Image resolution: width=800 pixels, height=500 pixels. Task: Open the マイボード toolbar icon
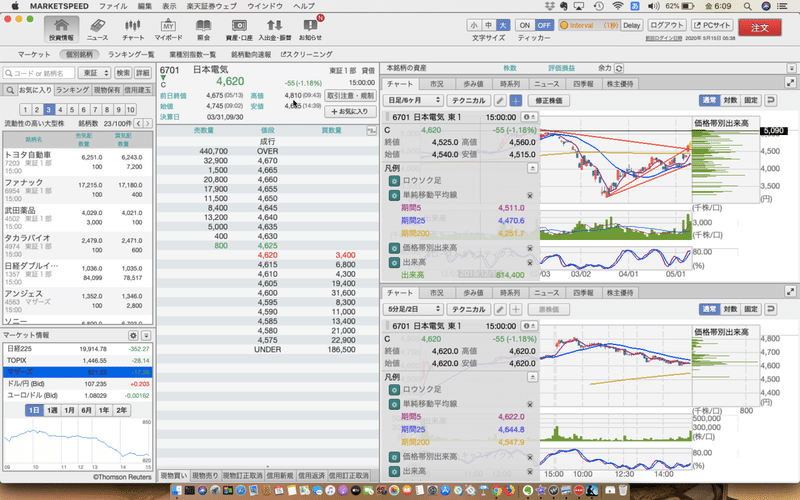(168, 29)
